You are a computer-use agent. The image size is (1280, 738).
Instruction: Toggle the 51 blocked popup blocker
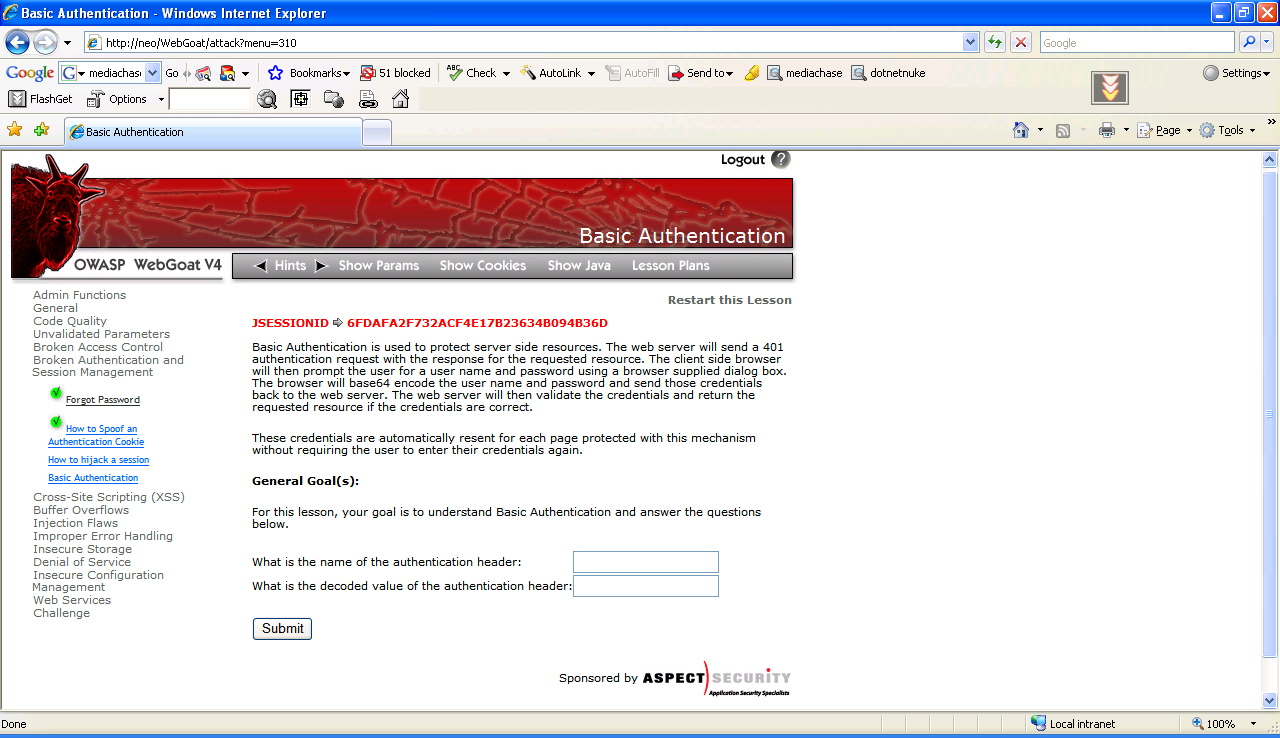click(x=395, y=73)
